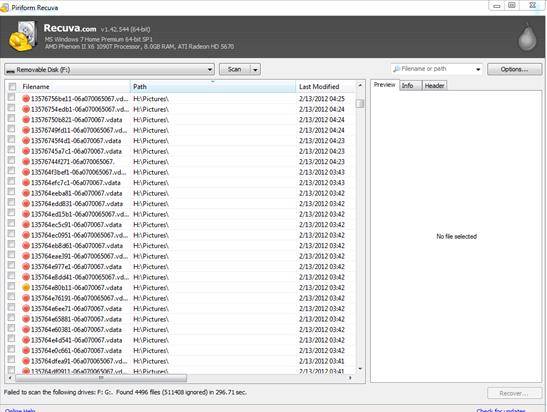Screen dimensions: 547x412
Task: Click the Piriform Recuva title bar icon
Action: [x=5, y=8]
